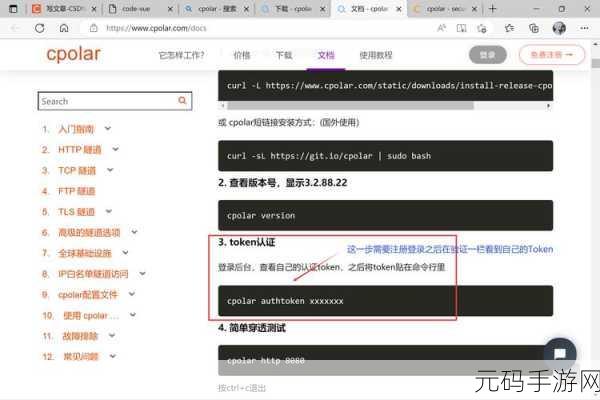Open the favorites star icon
The height and width of the screenshot is (400, 600).
(x=509, y=28)
